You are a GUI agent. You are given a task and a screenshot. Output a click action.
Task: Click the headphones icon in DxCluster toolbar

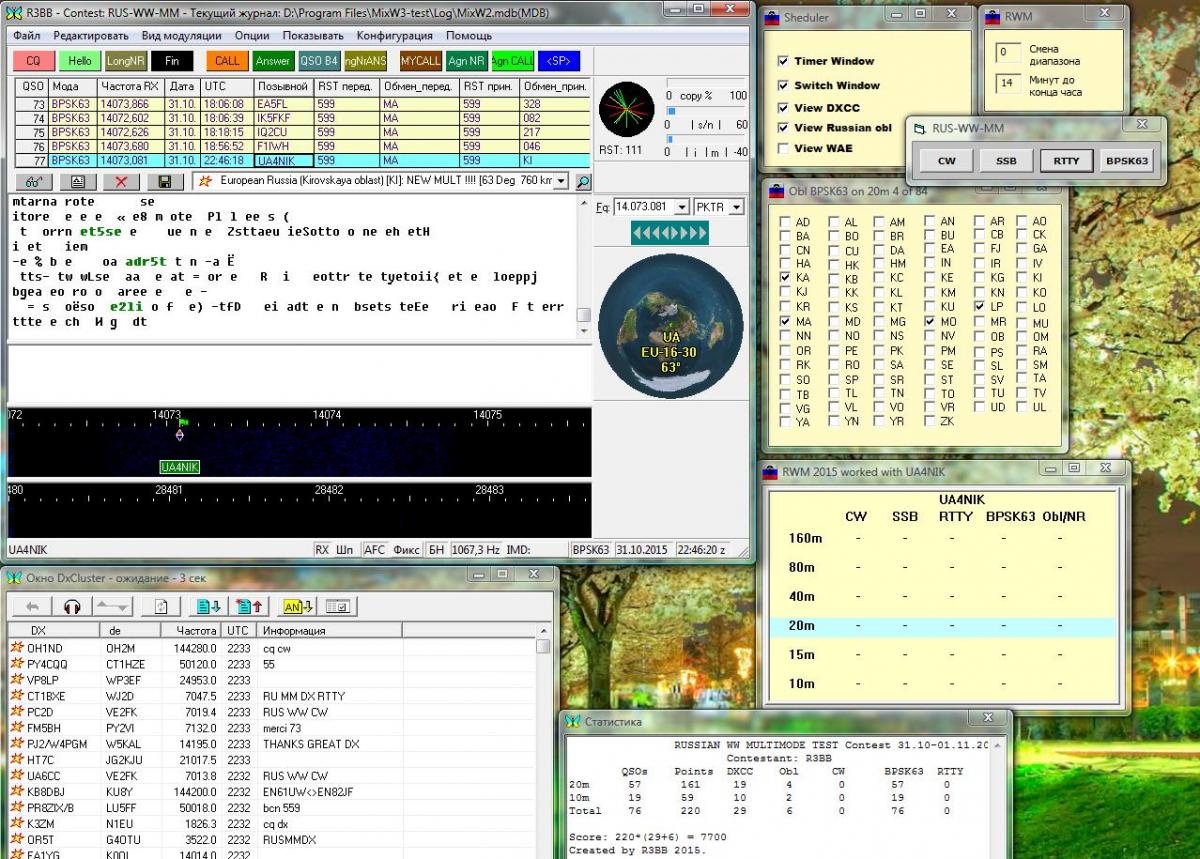[x=72, y=606]
